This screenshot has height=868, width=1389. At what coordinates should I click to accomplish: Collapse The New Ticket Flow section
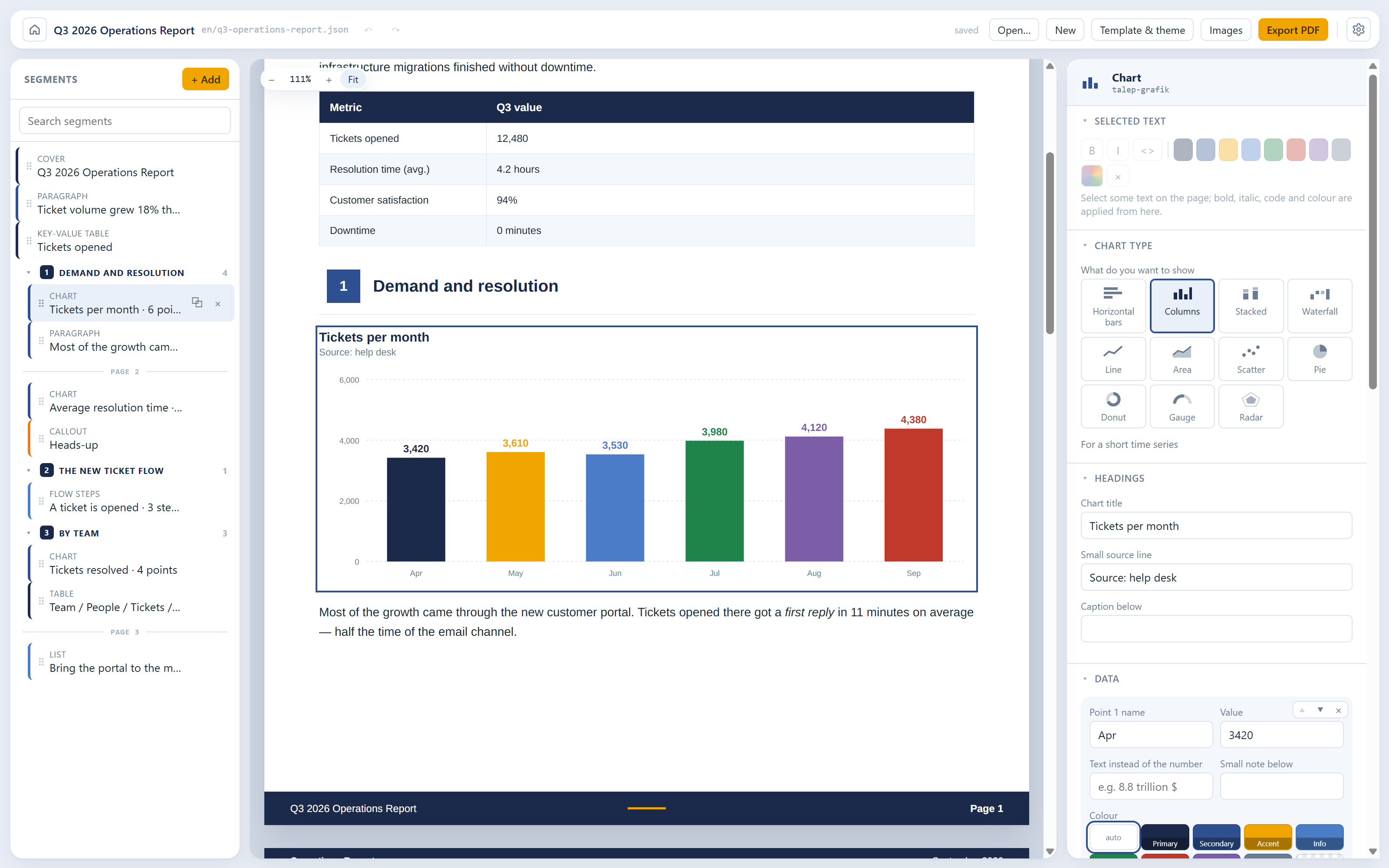pos(29,471)
